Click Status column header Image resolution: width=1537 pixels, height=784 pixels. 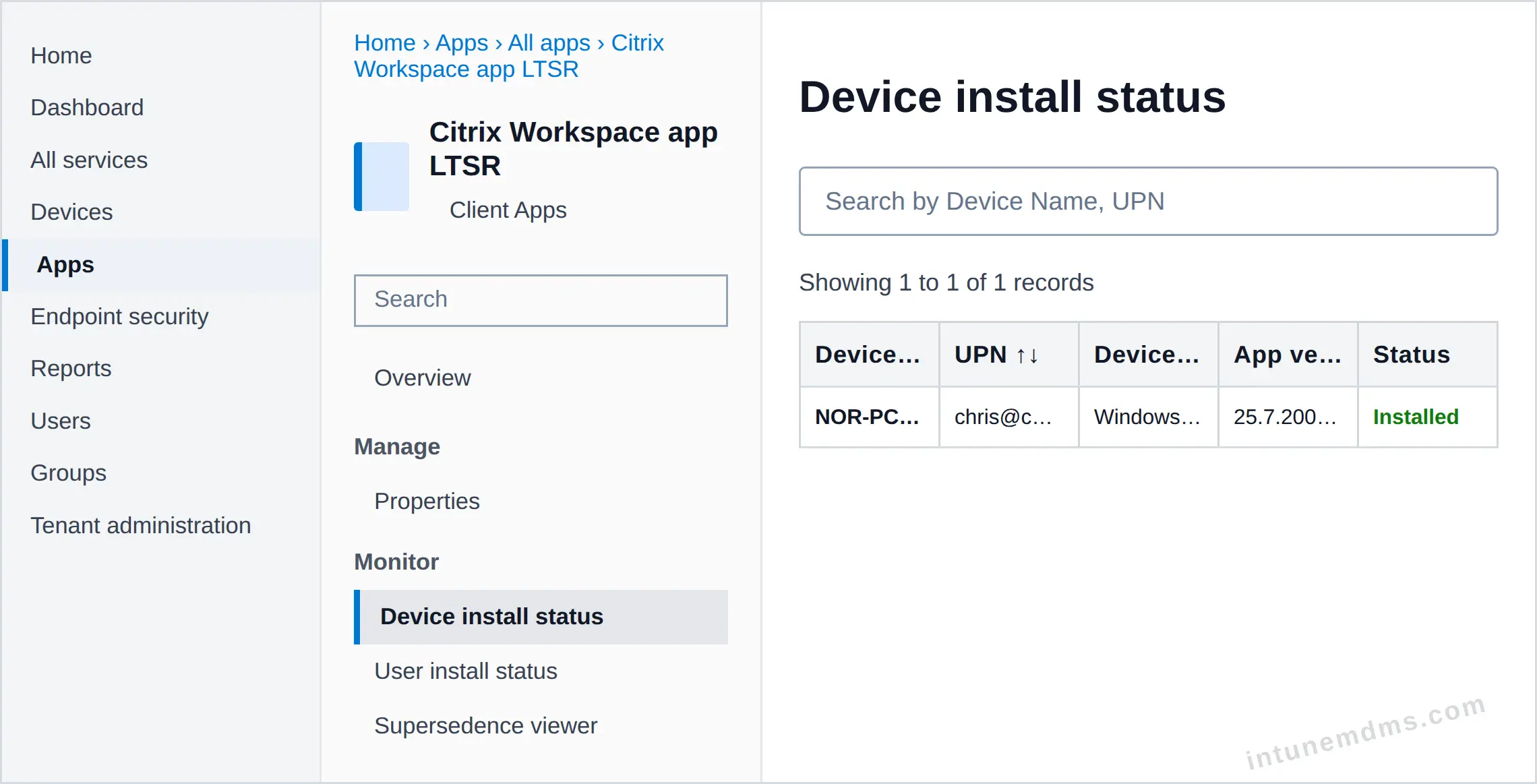tap(1427, 355)
